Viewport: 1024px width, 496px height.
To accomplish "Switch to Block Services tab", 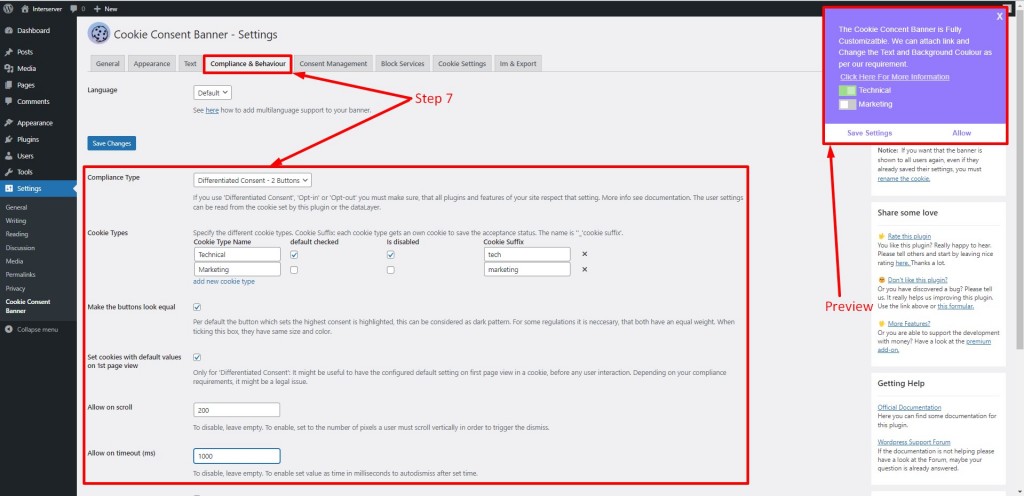I will (x=402, y=64).
